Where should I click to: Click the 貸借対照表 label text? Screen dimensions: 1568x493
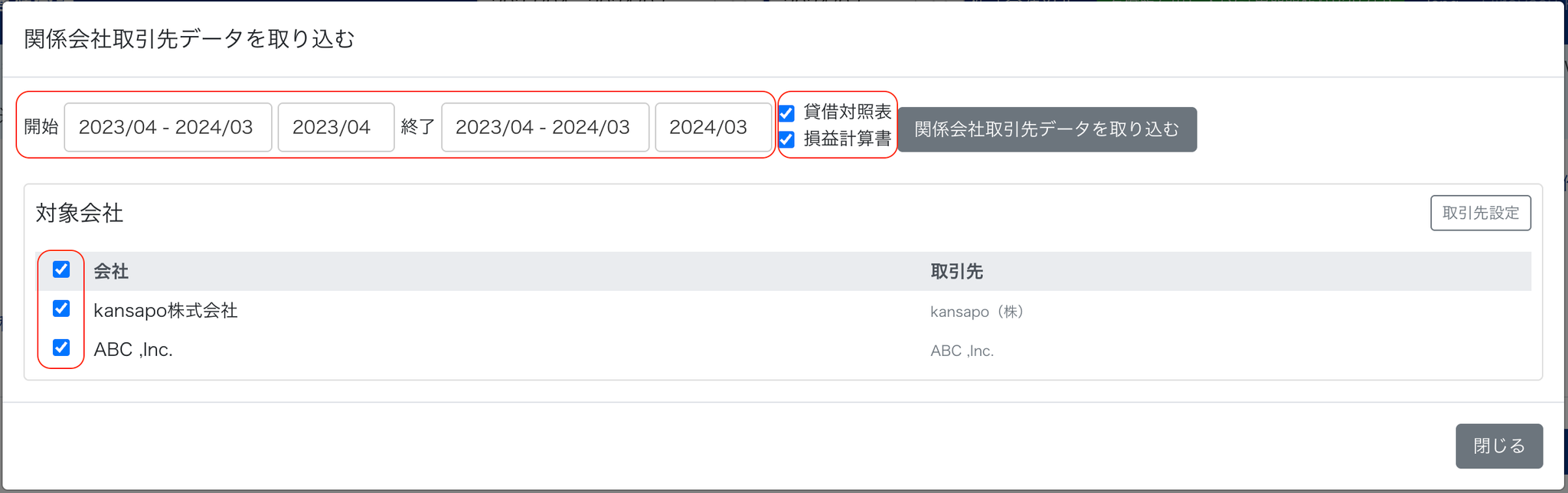pyautogui.click(x=848, y=112)
